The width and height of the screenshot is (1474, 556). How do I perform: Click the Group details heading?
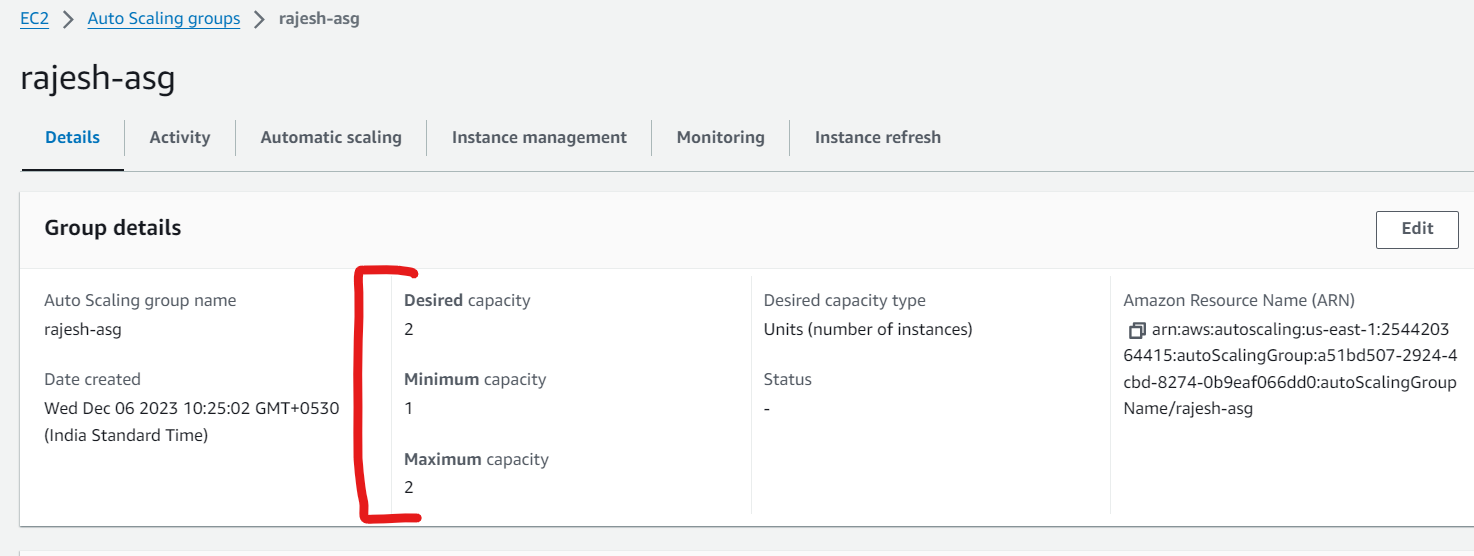tap(113, 228)
